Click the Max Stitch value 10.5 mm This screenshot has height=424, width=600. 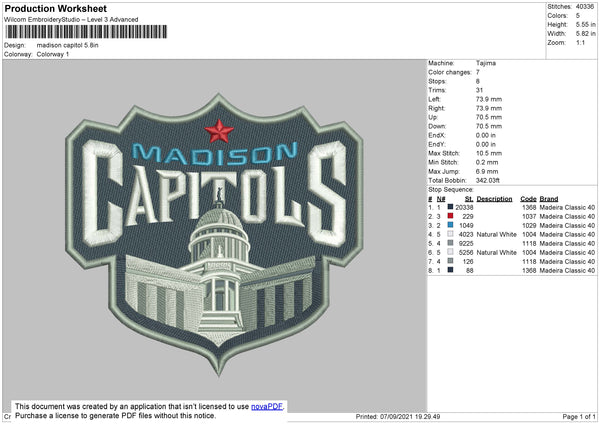(x=489, y=153)
